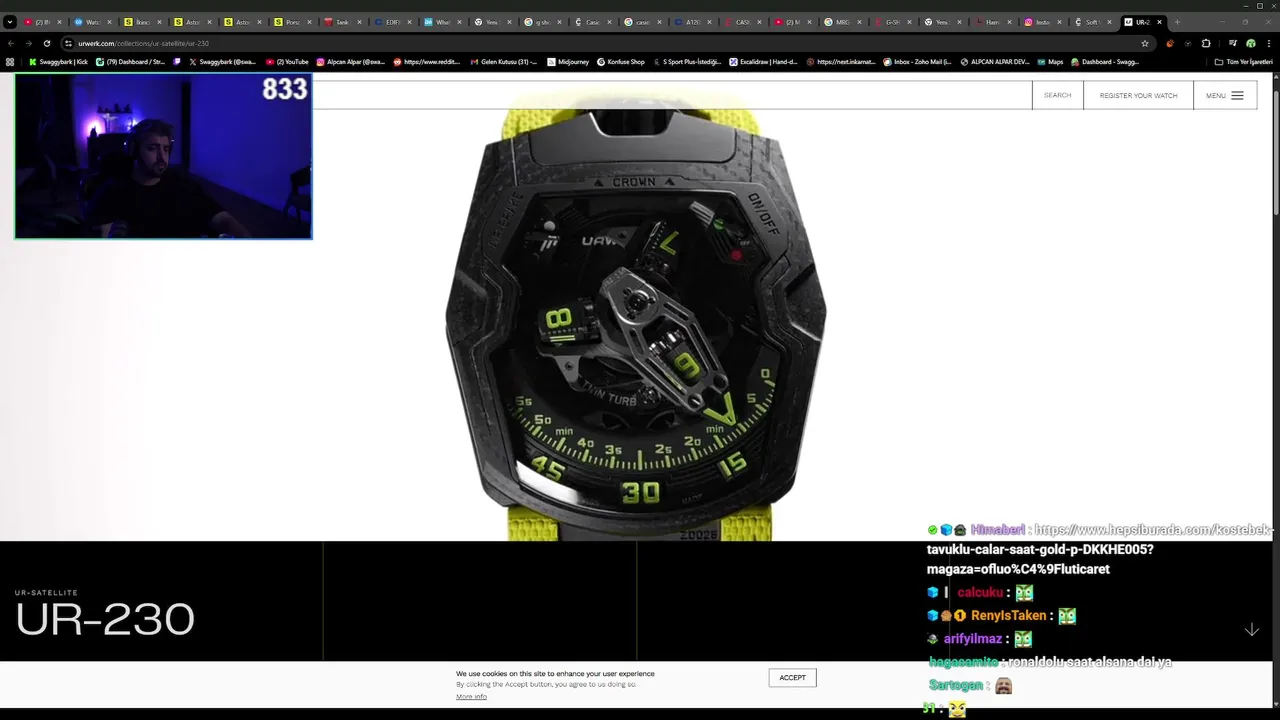
Task: Open the Maps bookmark
Action: click(1050, 62)
